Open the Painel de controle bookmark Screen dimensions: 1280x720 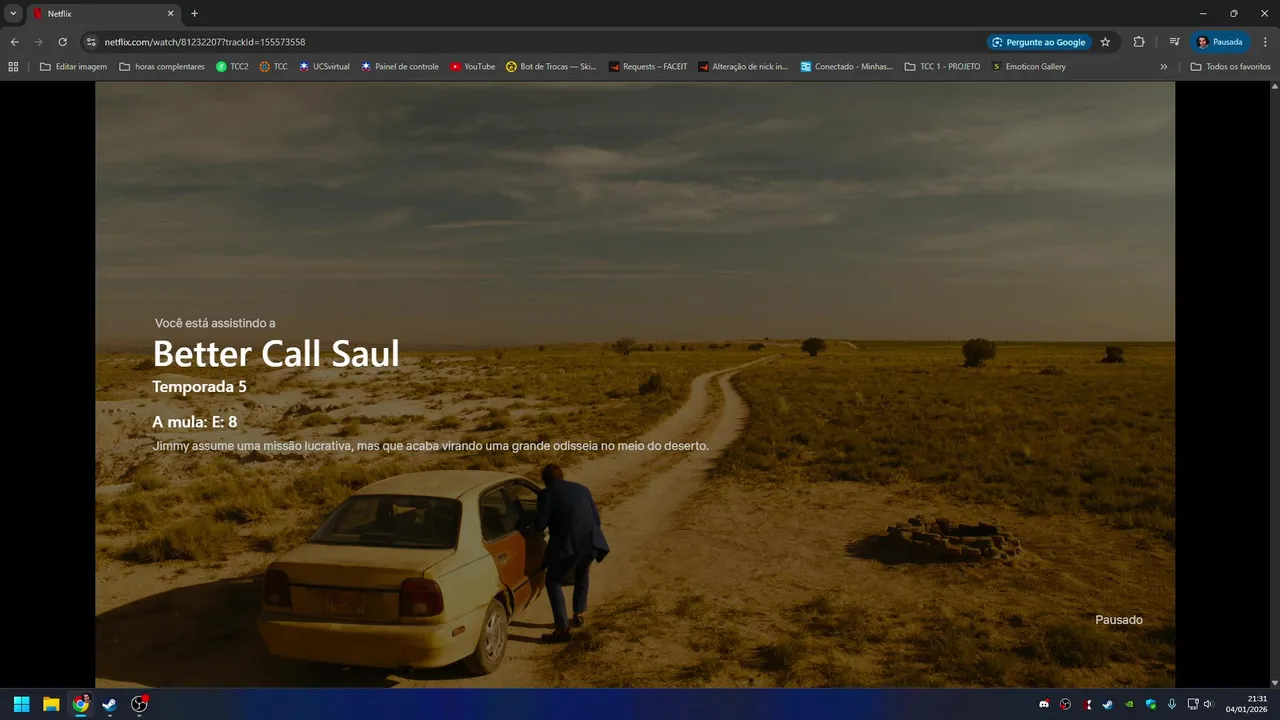pos(400,67)
